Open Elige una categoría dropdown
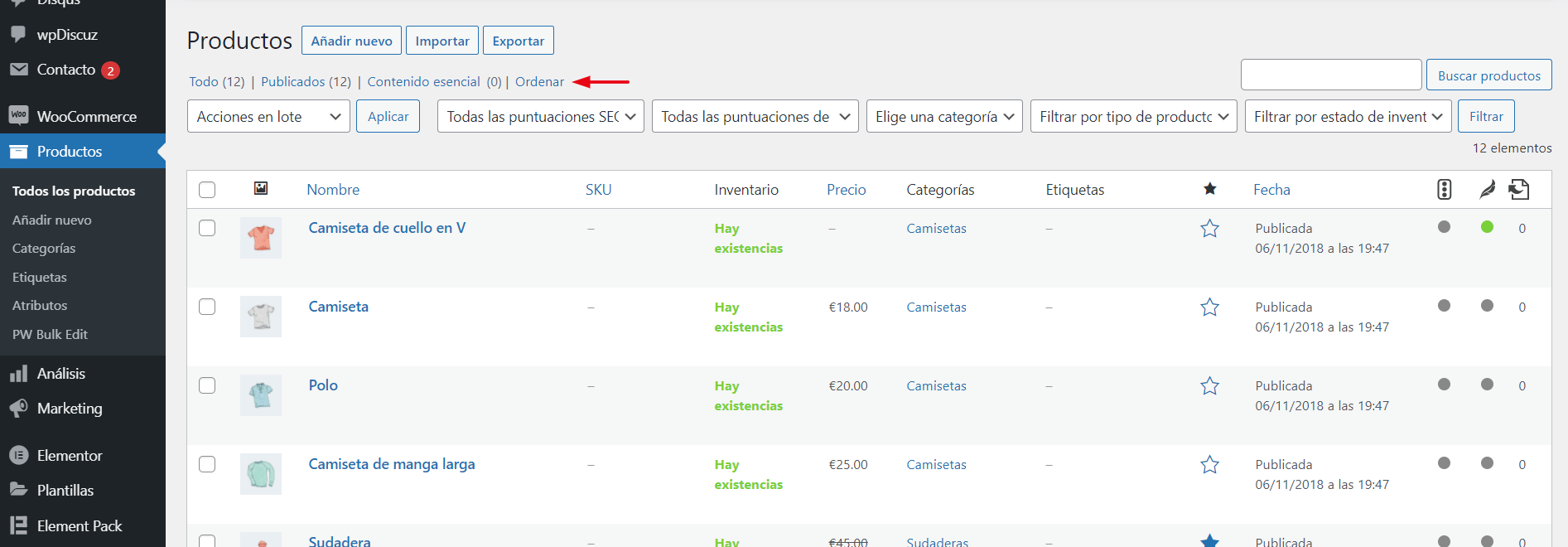Screen dimensions: 1568x547 click(x=944, y=116)
